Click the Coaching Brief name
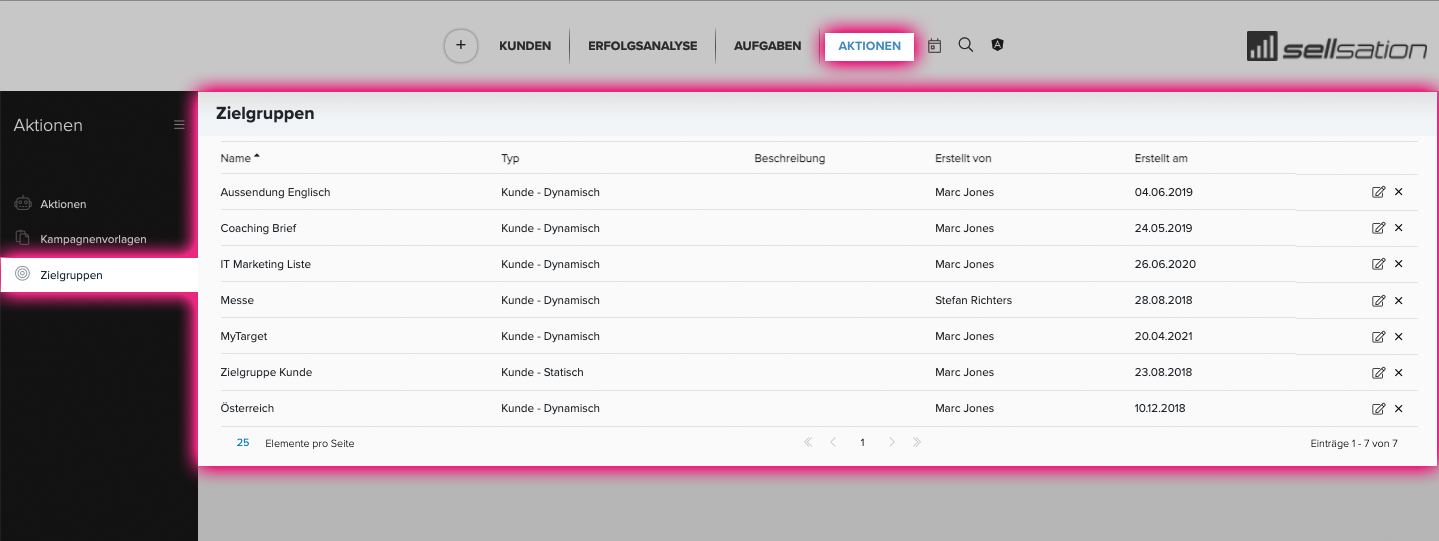This screenshot has height=541, width=1439. coord(258,228)
